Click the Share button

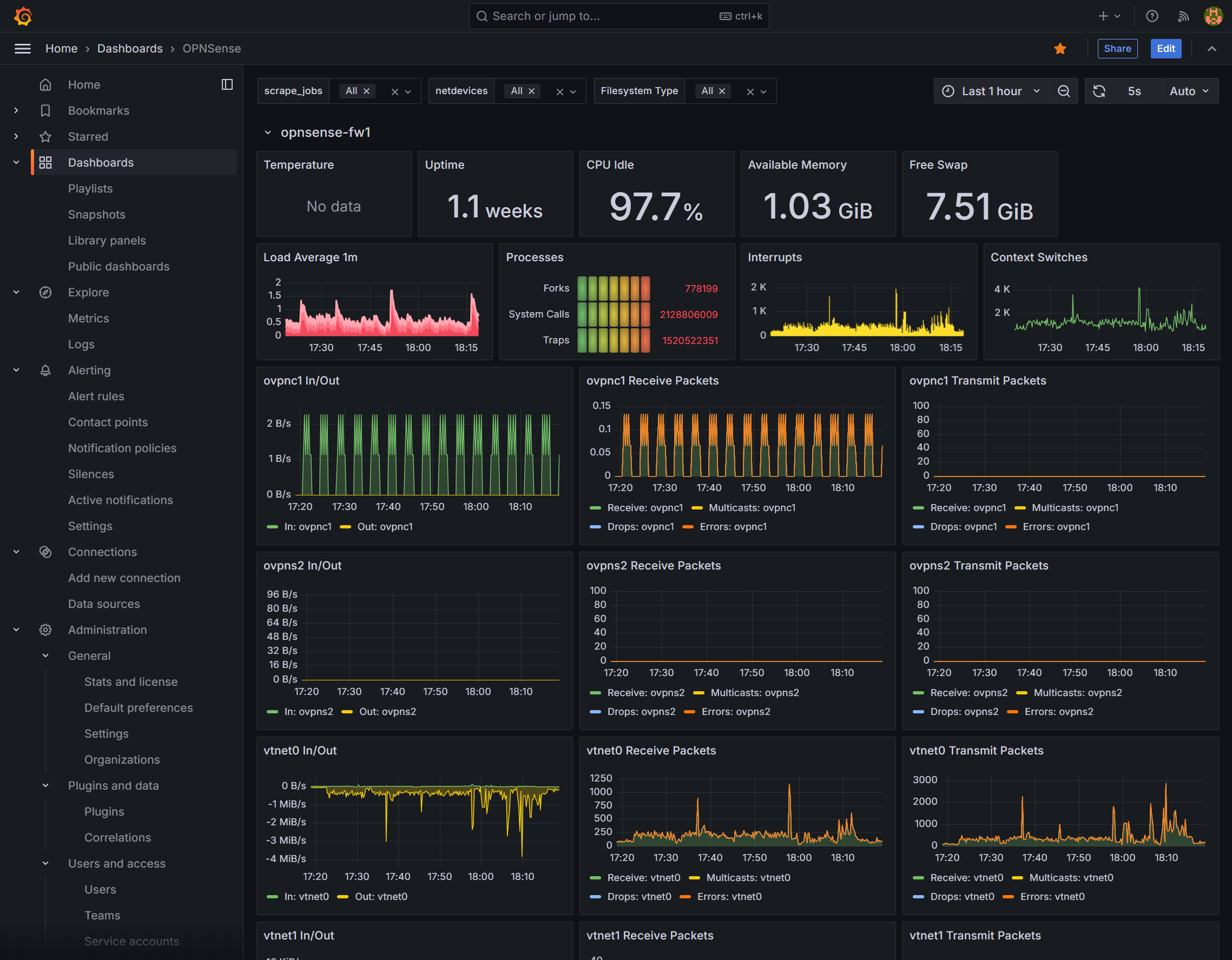1117,49
